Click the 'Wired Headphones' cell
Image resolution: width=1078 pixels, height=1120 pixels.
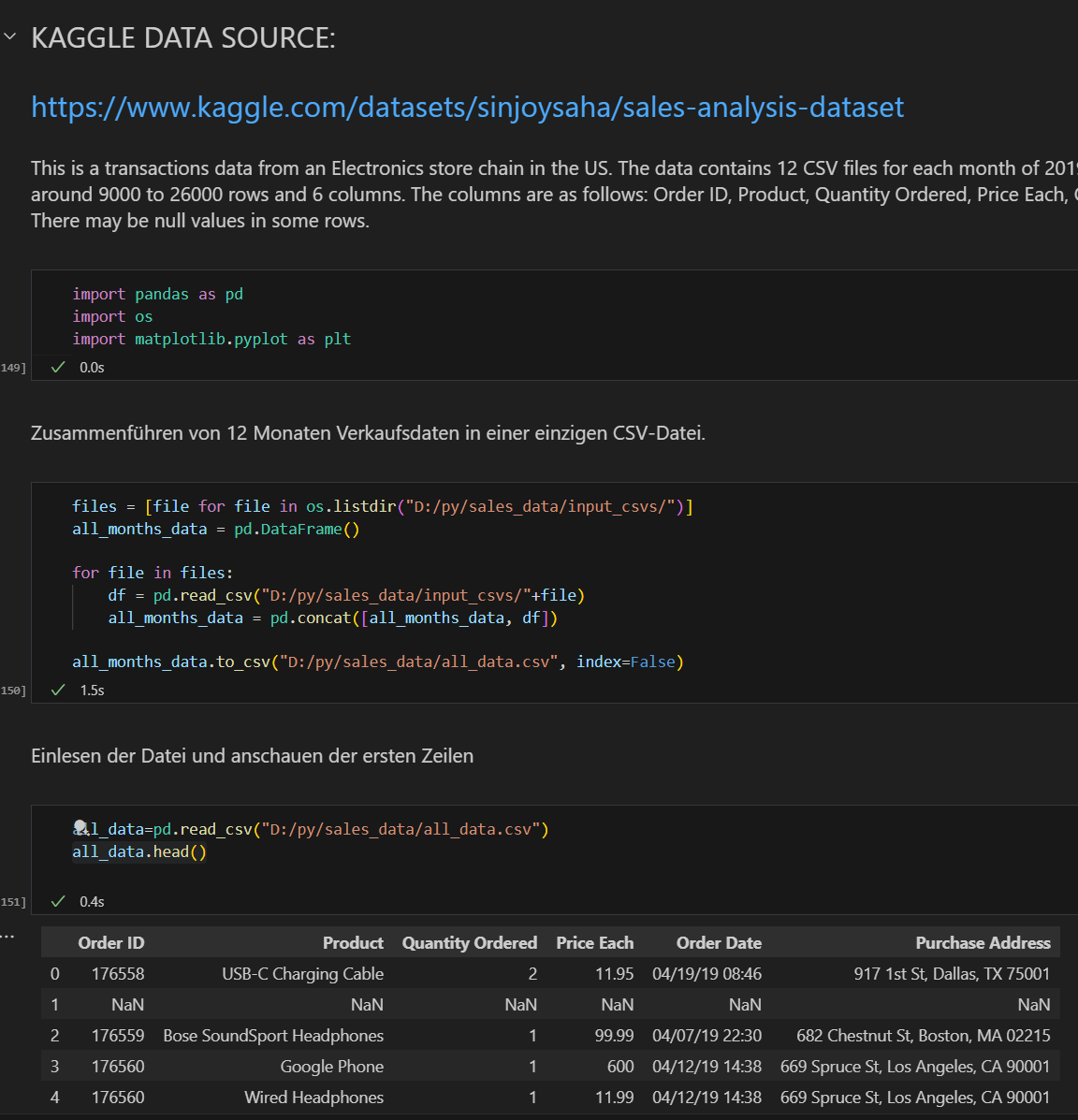pyautogui.click(x=314, y=1098)
